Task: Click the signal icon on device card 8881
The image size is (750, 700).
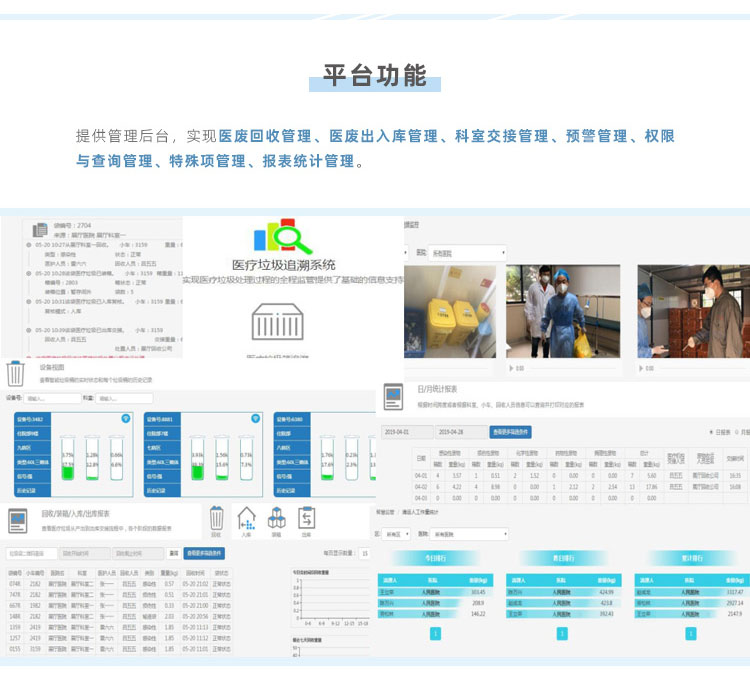Action: (x=255, y=419)
